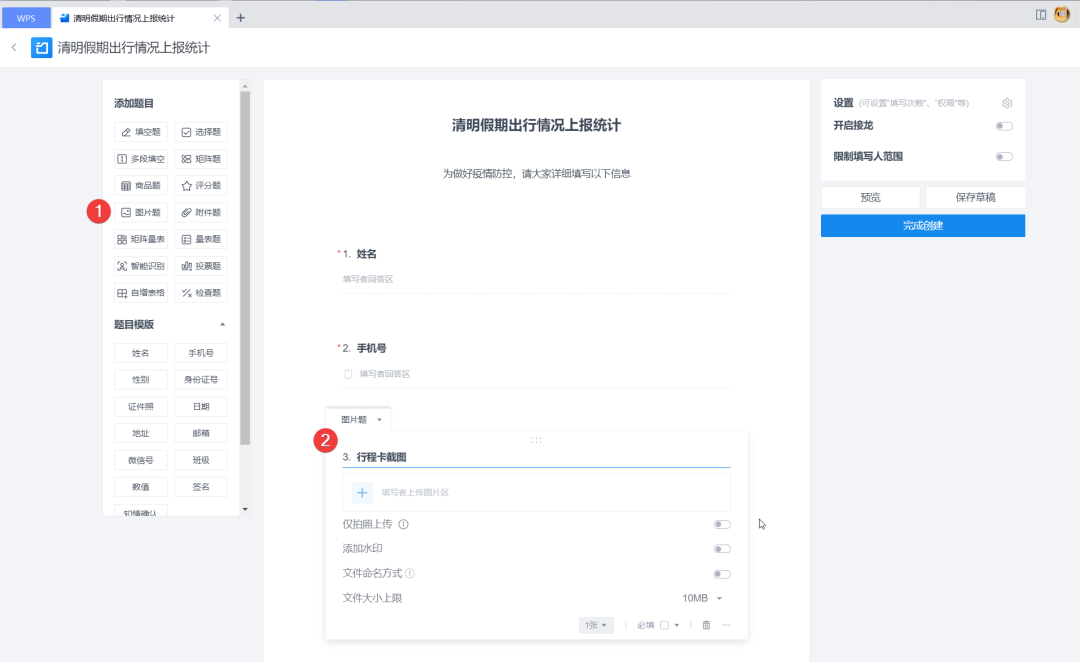Select the 填空题 question type icon
The height and width of the screenshot is (662, 1080).
tap(141, 131)
